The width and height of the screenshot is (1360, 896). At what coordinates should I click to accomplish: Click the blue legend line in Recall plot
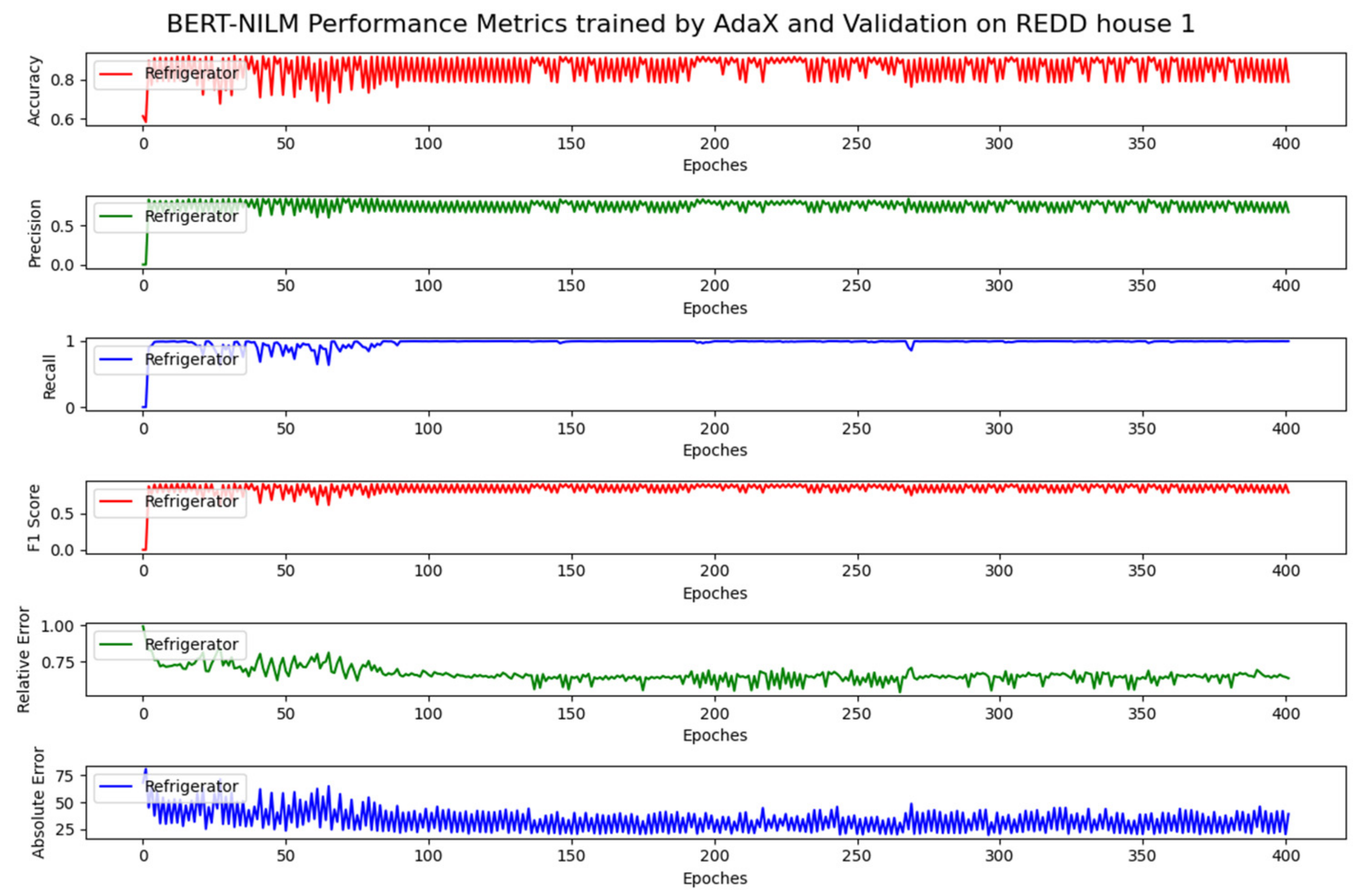(x=115, y=359)
